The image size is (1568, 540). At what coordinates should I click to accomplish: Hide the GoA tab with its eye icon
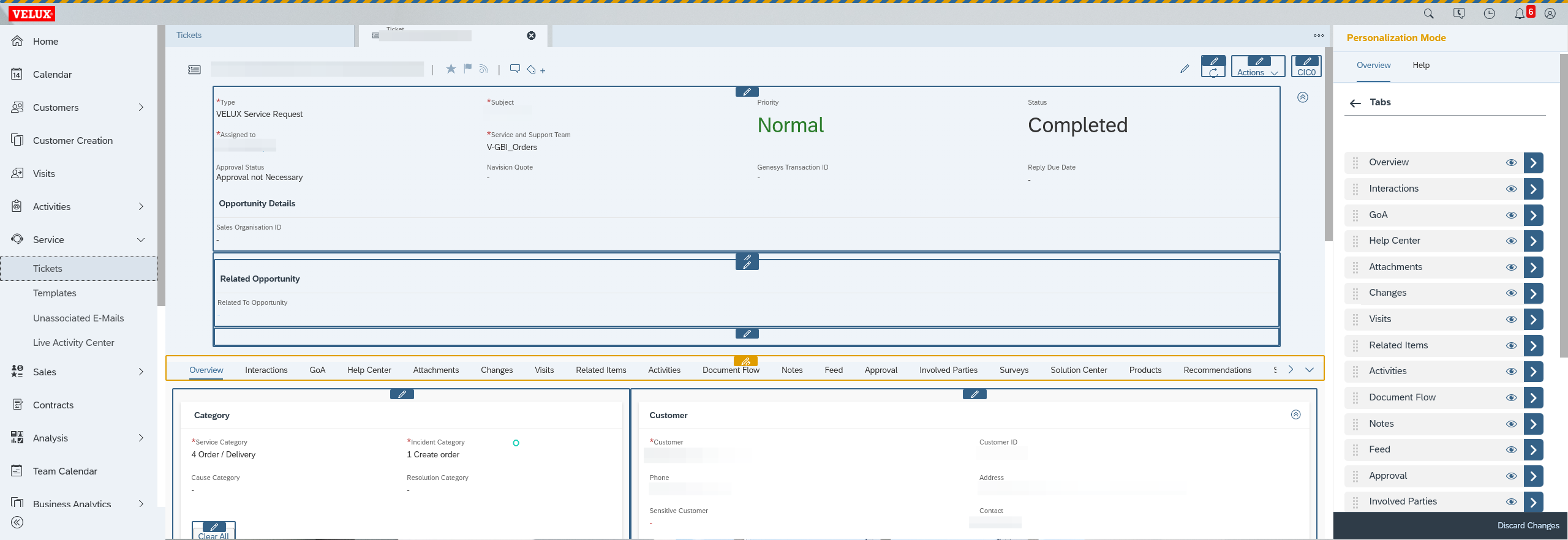1512,216
